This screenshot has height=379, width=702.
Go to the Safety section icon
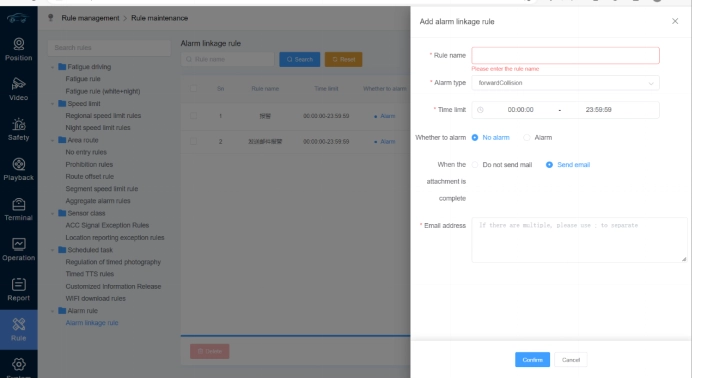18,124
